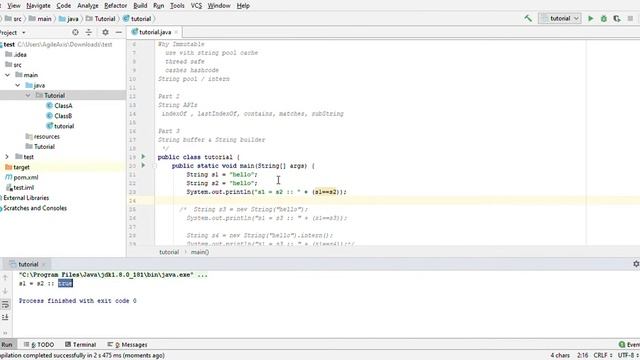Image resolution: width=640 pixels, height=360 pixels.
Task: Click the CRLF line separator in status bar
Action: coord(602,356)
